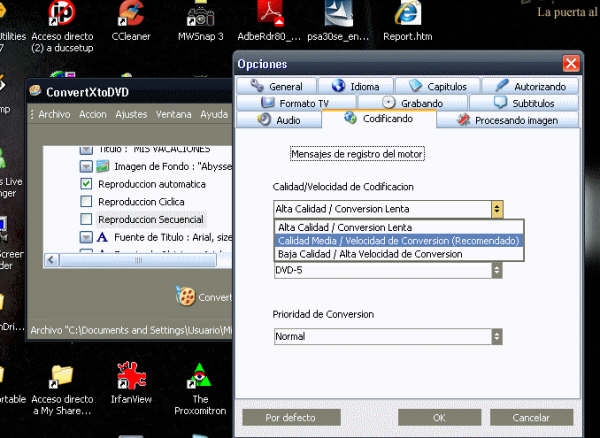
Task: Open the Calidad/Velocidad de Codificacion dropdown arrow
Action: (497, 209)
